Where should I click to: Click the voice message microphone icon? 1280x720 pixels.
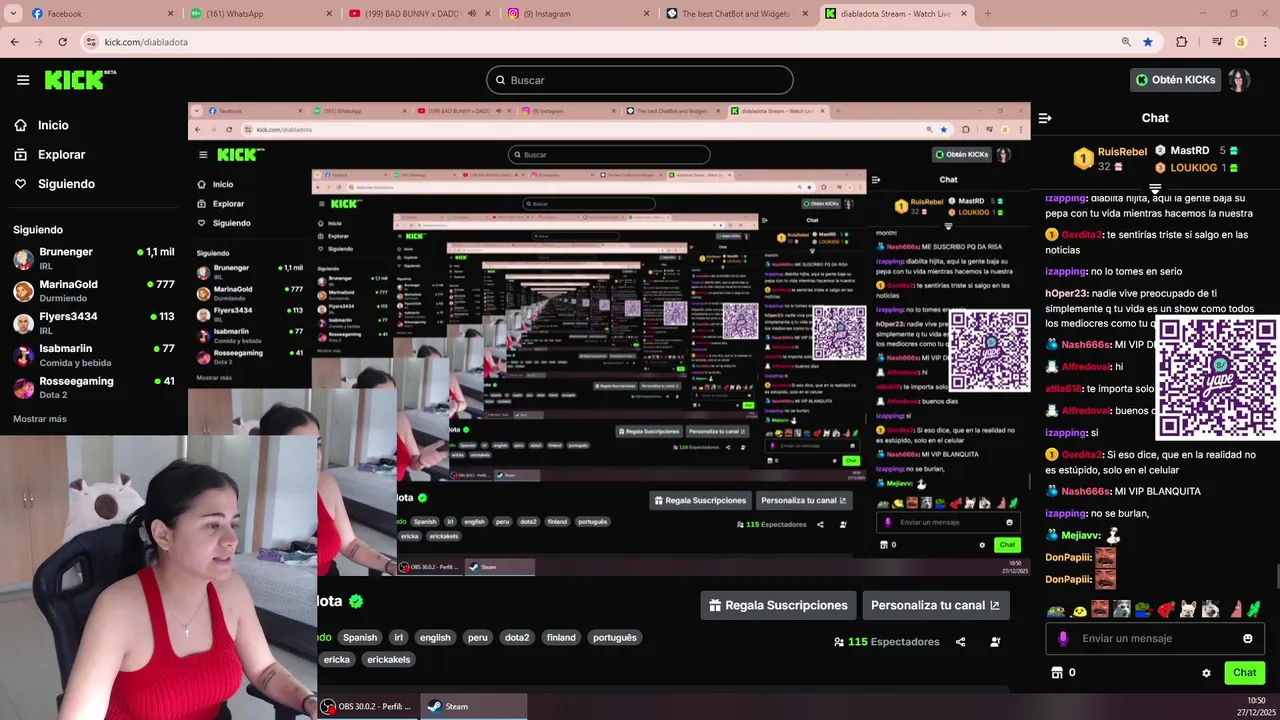coord(1062,638)
